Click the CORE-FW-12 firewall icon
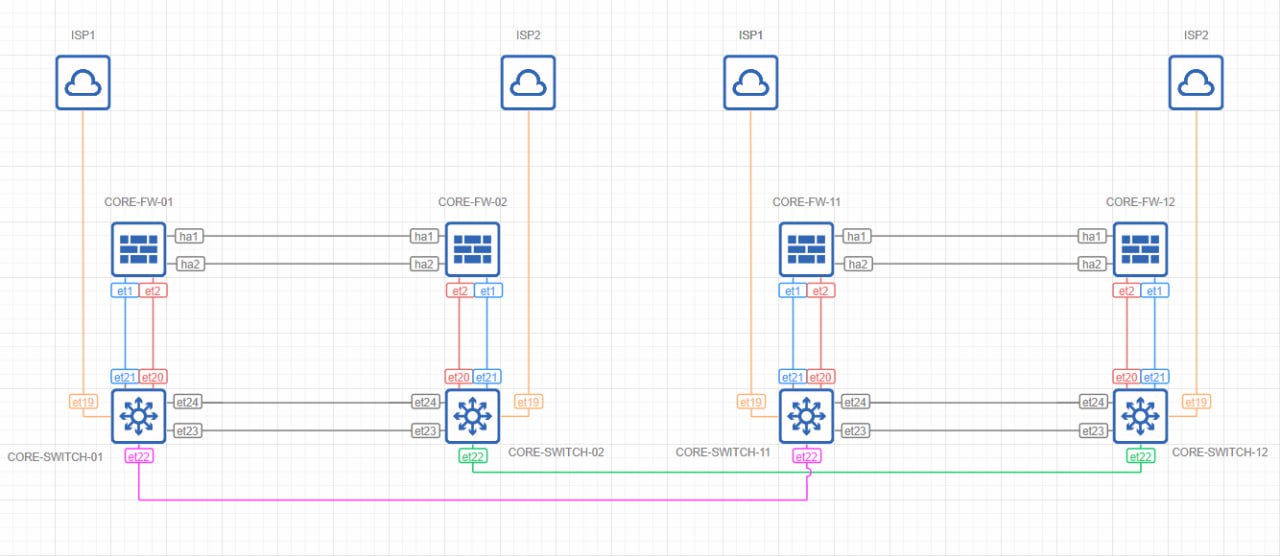1280x556 pixels. (x=1141, y=249)
